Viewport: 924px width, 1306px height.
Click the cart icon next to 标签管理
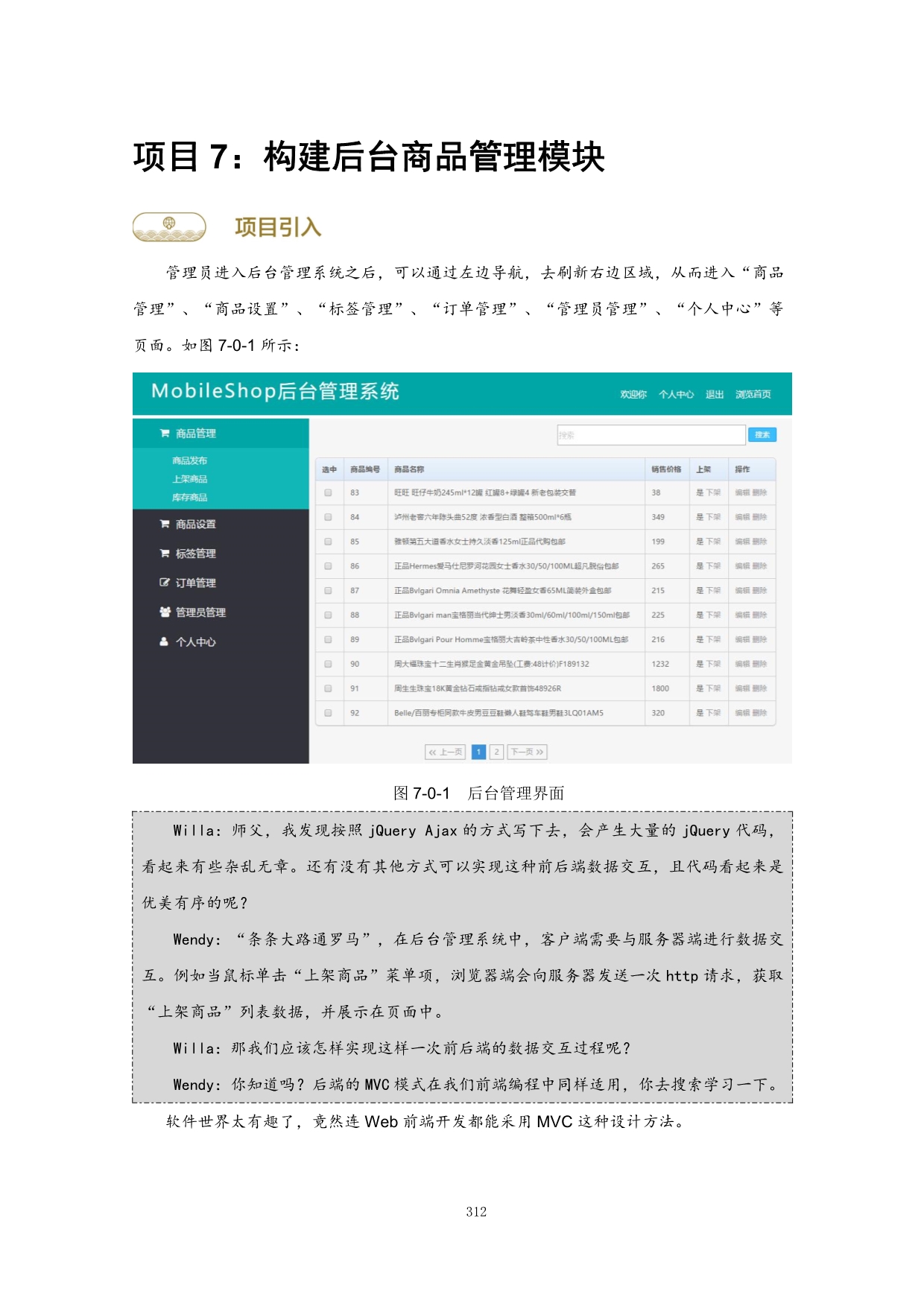165,554
